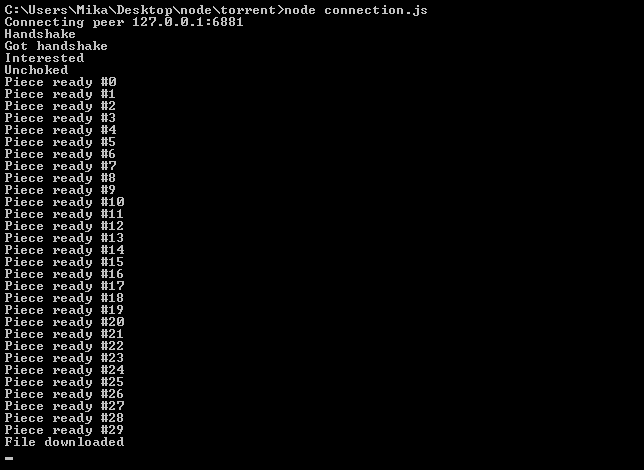The image size is (644, 470).
Task: Click the peer address 127.0.0.1:6881
Action: pos(188,22)
